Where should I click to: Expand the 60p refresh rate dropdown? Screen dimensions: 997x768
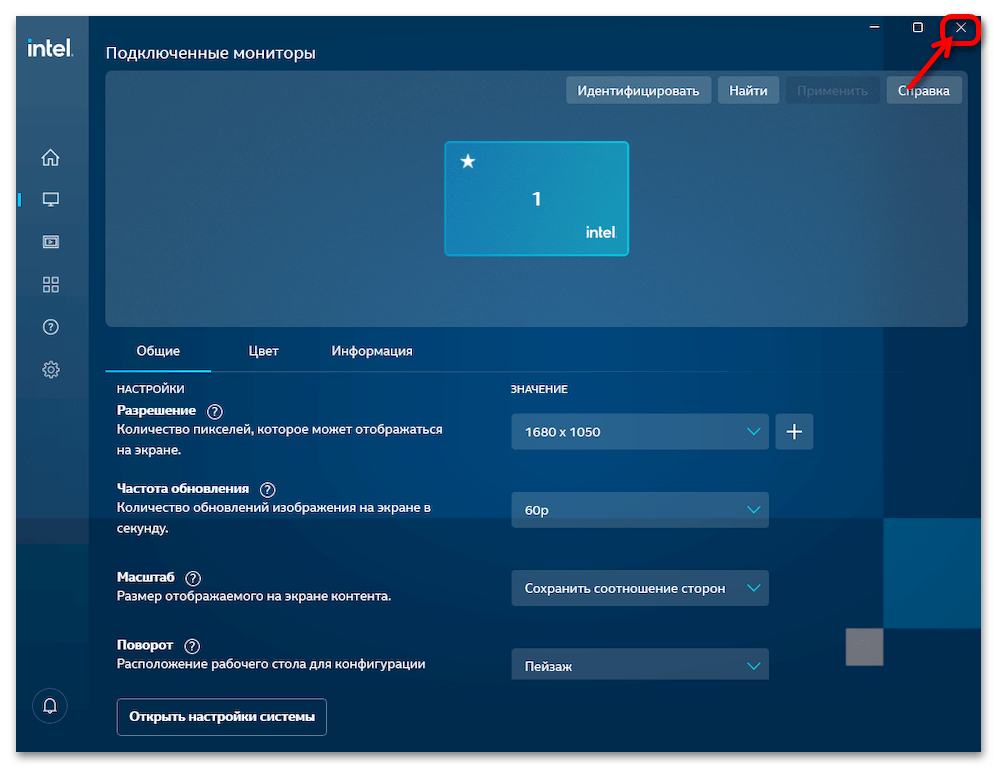click(x=640, y=510)
